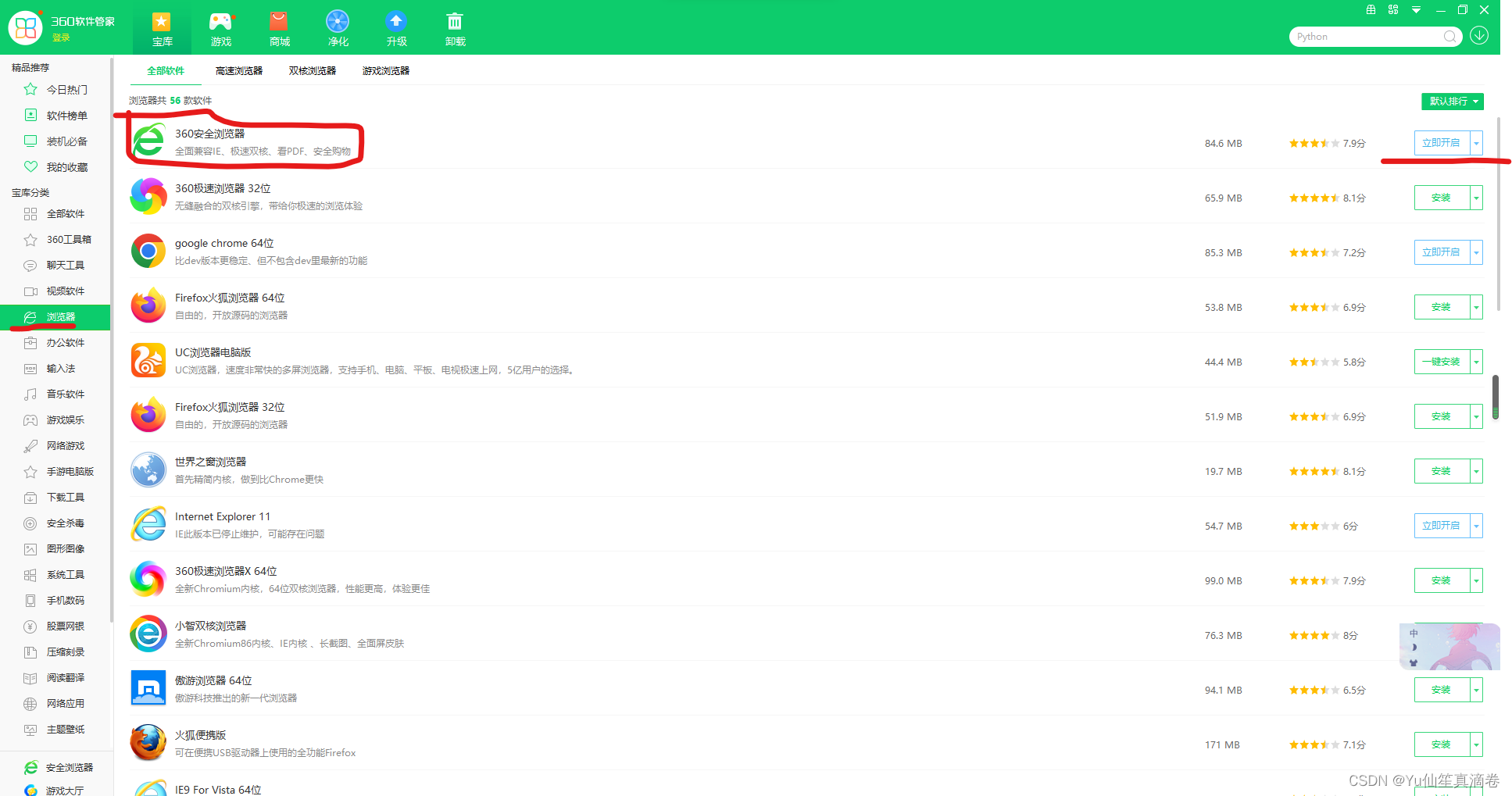Click the 360软件管家 logo icon

click(26, 27)
